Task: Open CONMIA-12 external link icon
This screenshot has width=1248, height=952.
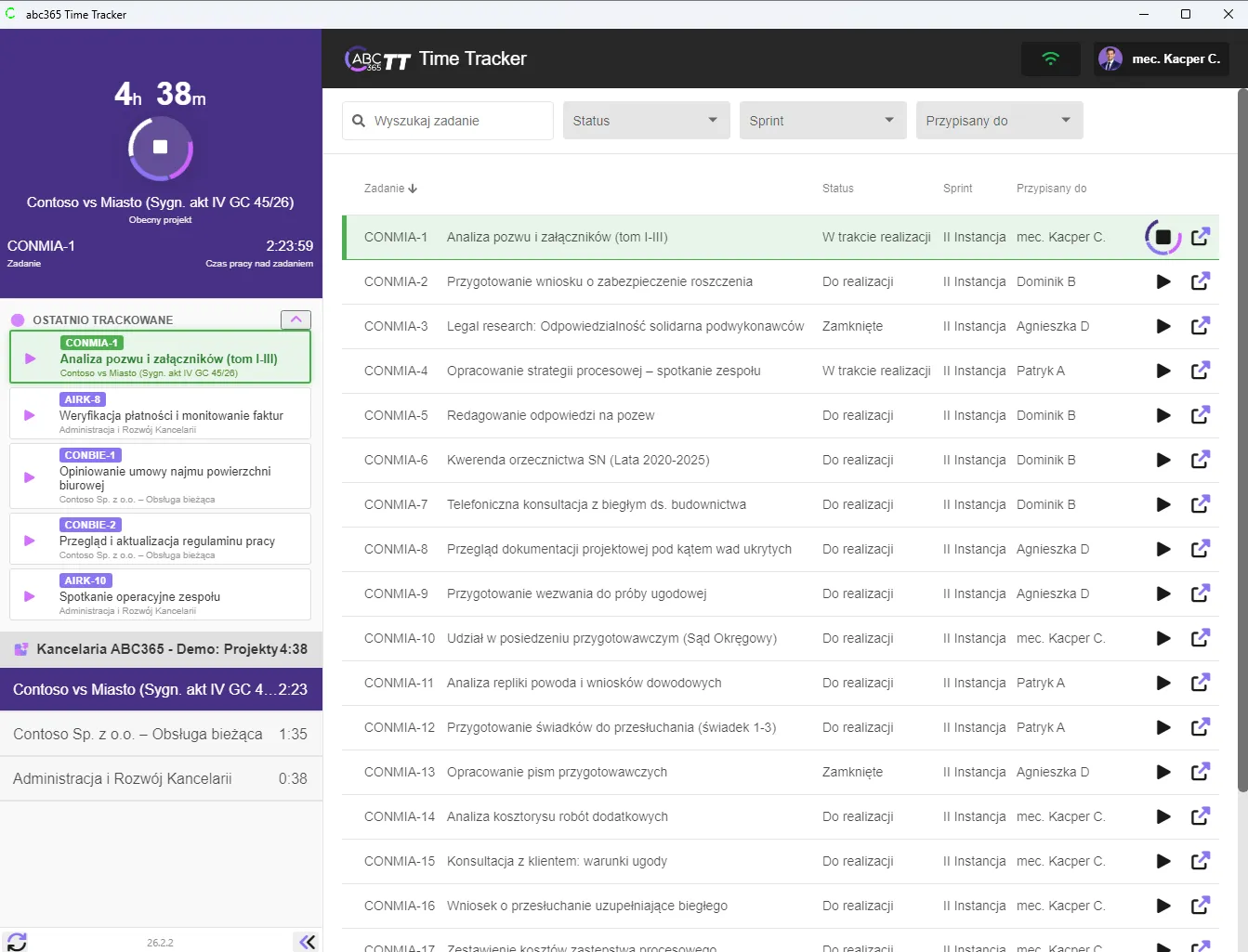Action: click(x=1201, y=726)
